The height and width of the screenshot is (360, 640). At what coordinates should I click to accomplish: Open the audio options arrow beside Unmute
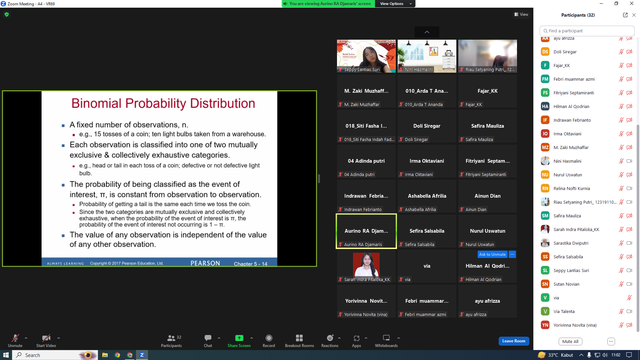26,338
